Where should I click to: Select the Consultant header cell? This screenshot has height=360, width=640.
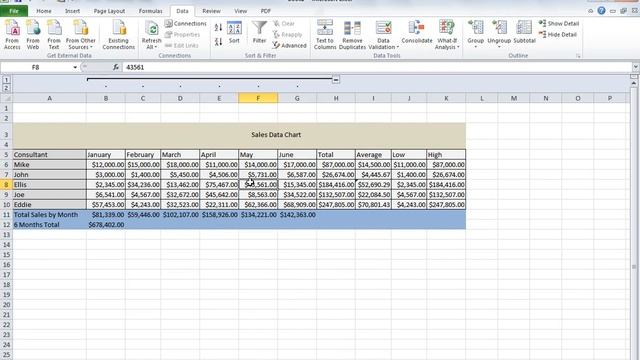coord(49,155)
